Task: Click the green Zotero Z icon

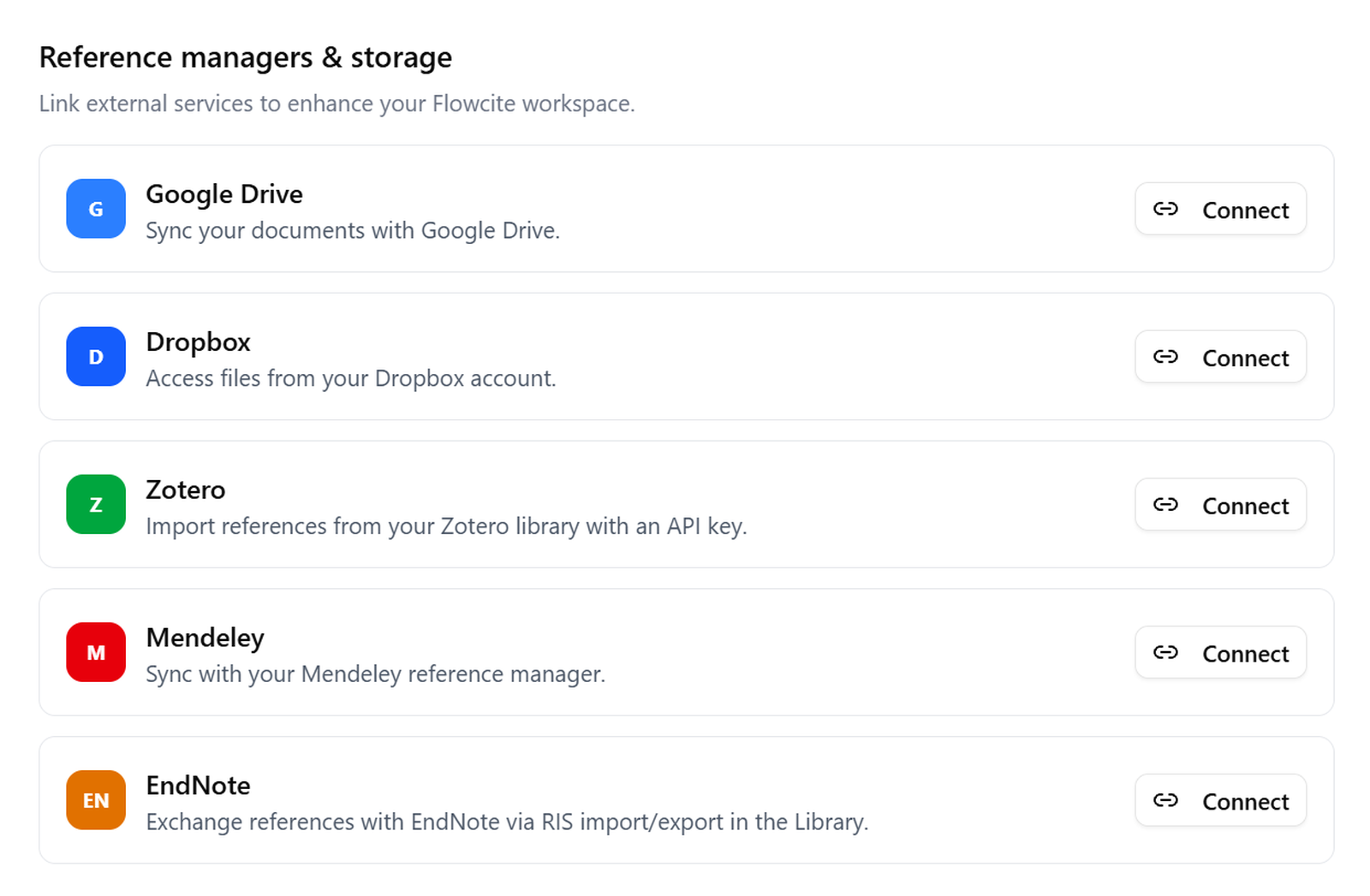Action: pos(96,505)
